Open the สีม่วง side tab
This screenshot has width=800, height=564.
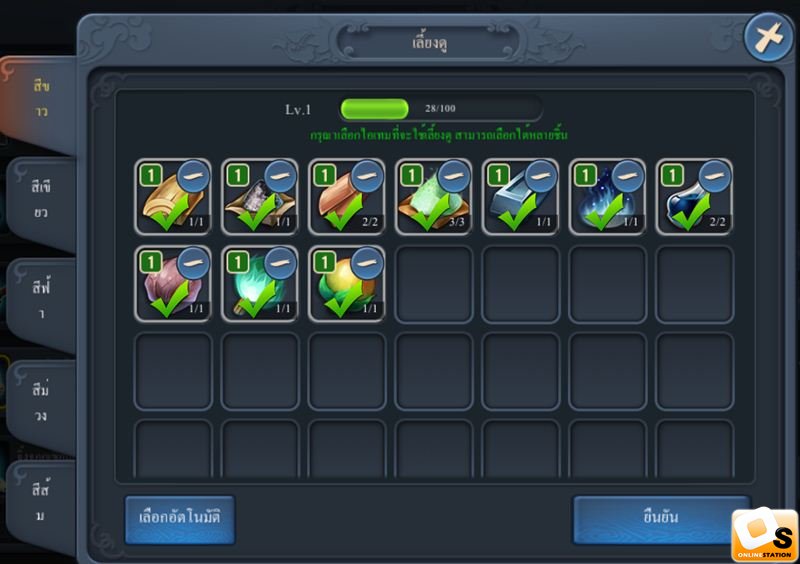click(41, 403)
